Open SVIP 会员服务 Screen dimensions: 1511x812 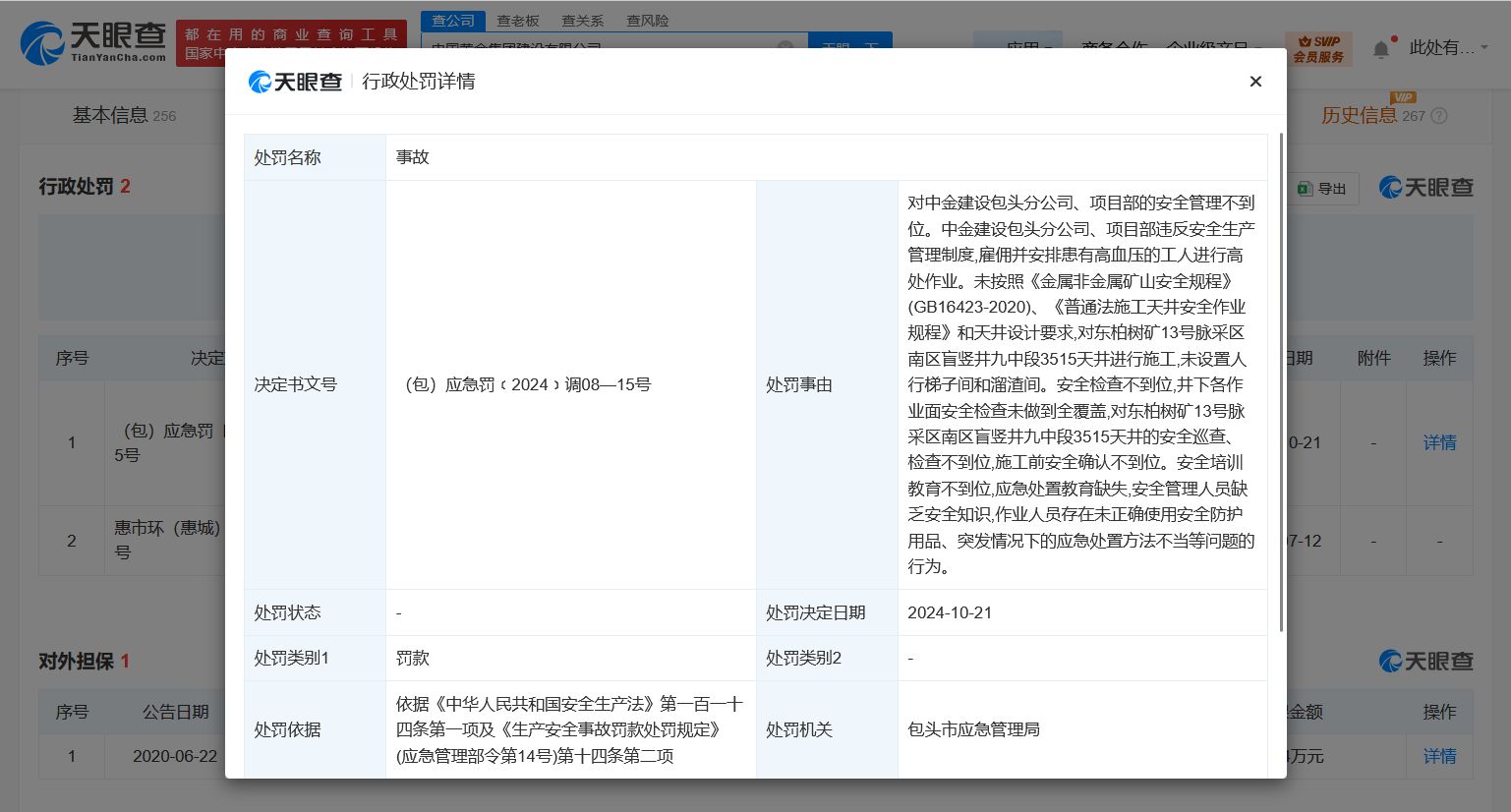[x=1318, y=47]
